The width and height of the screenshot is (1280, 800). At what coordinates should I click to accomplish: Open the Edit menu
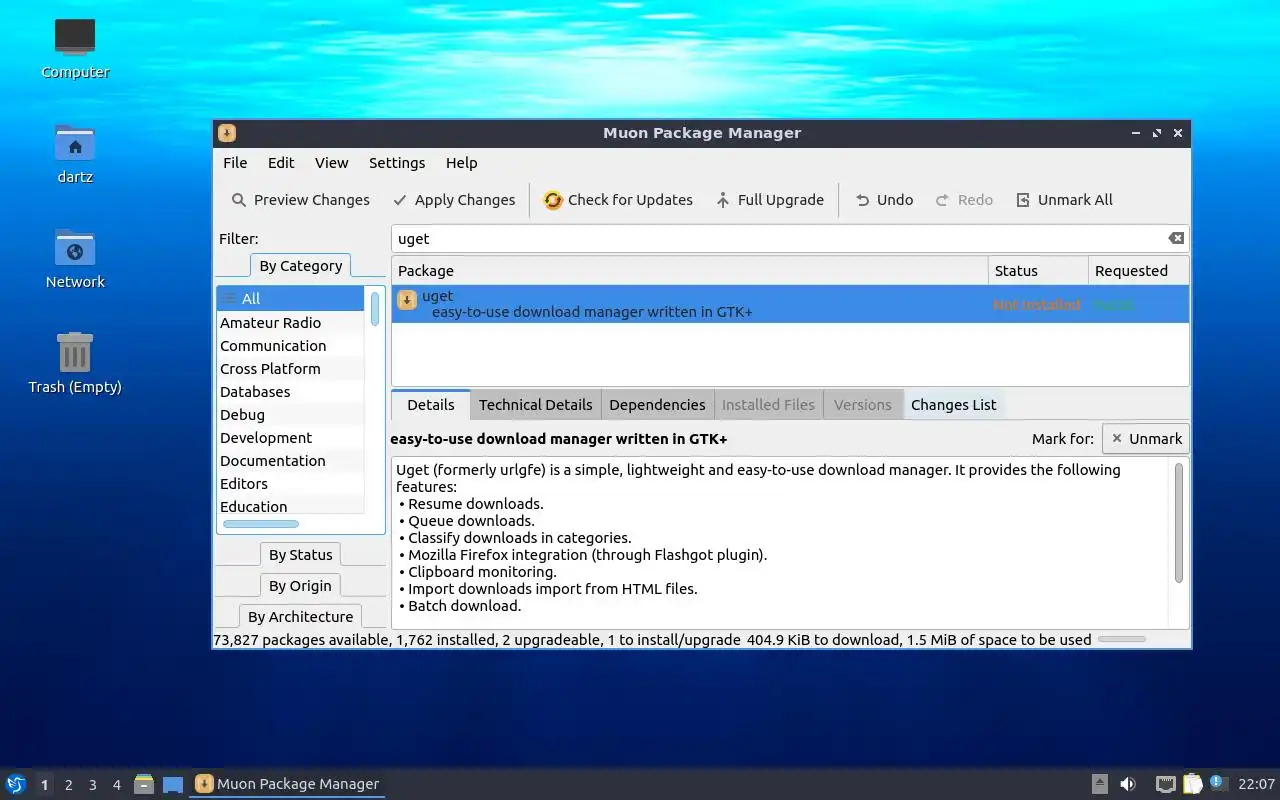coord(281,163)
